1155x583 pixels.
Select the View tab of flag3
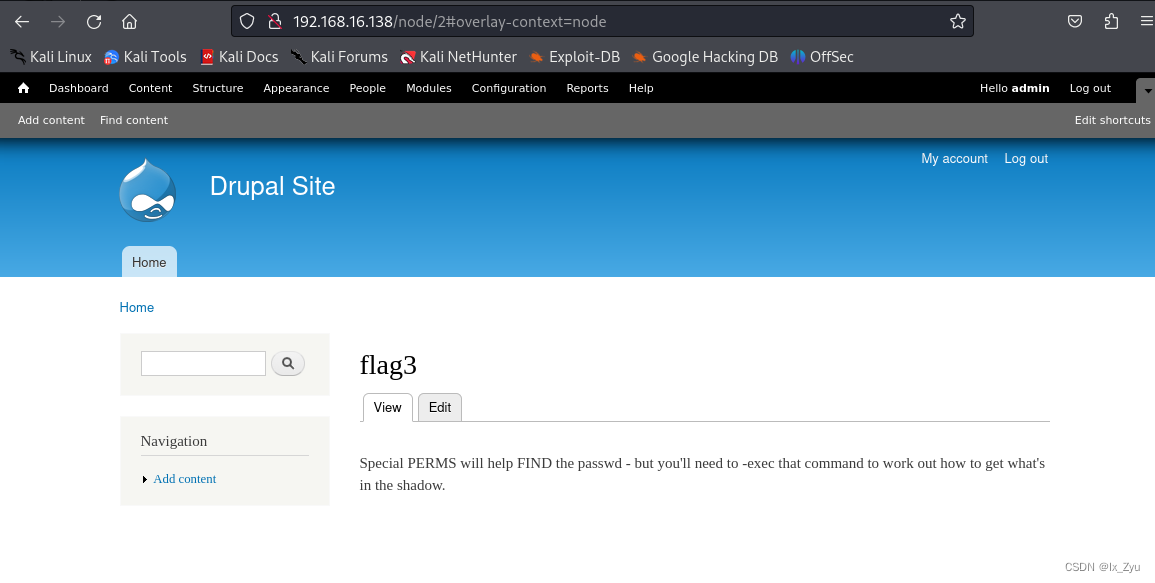[387, 408]
